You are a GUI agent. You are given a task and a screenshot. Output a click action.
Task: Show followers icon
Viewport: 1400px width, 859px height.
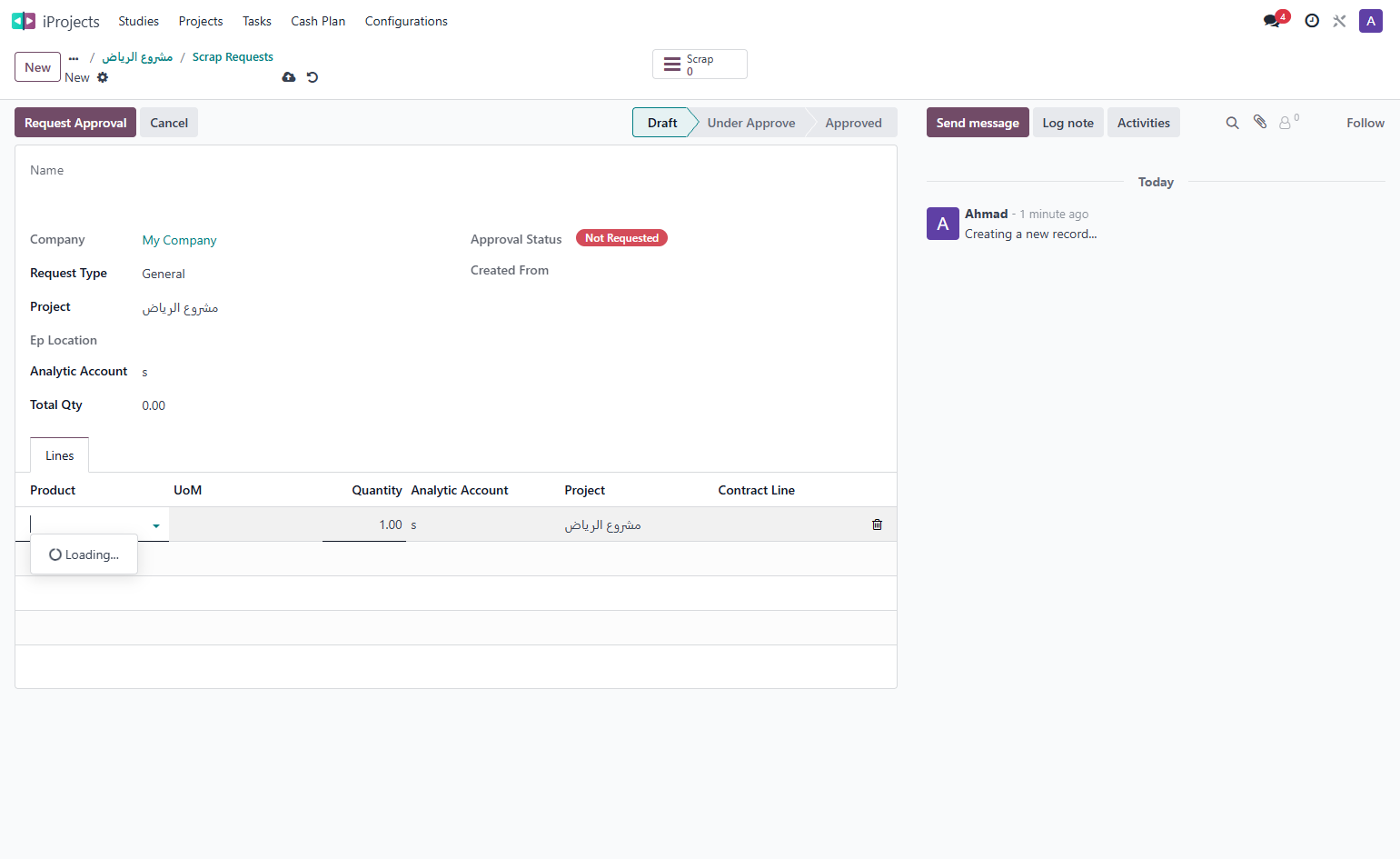[x=1288, y=122]
